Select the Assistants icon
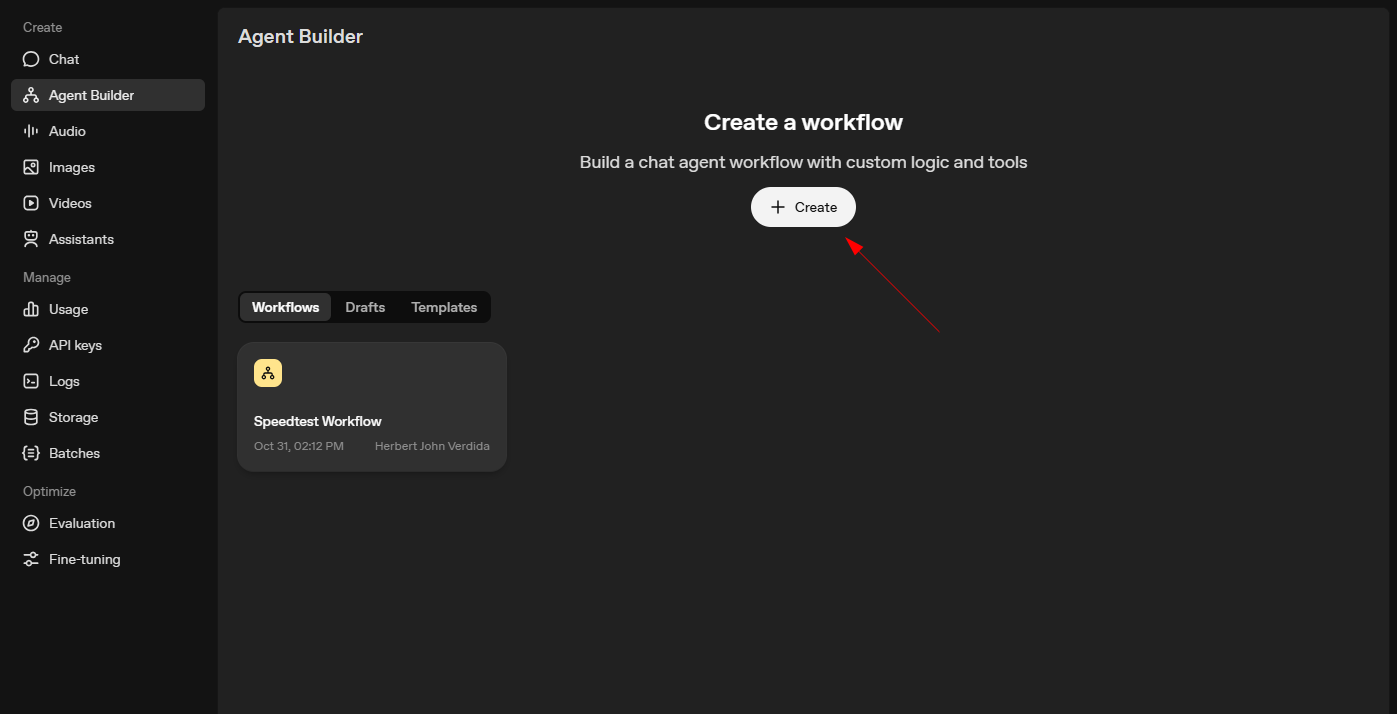This screenshot has width=1397, height=714. [30, 238]
